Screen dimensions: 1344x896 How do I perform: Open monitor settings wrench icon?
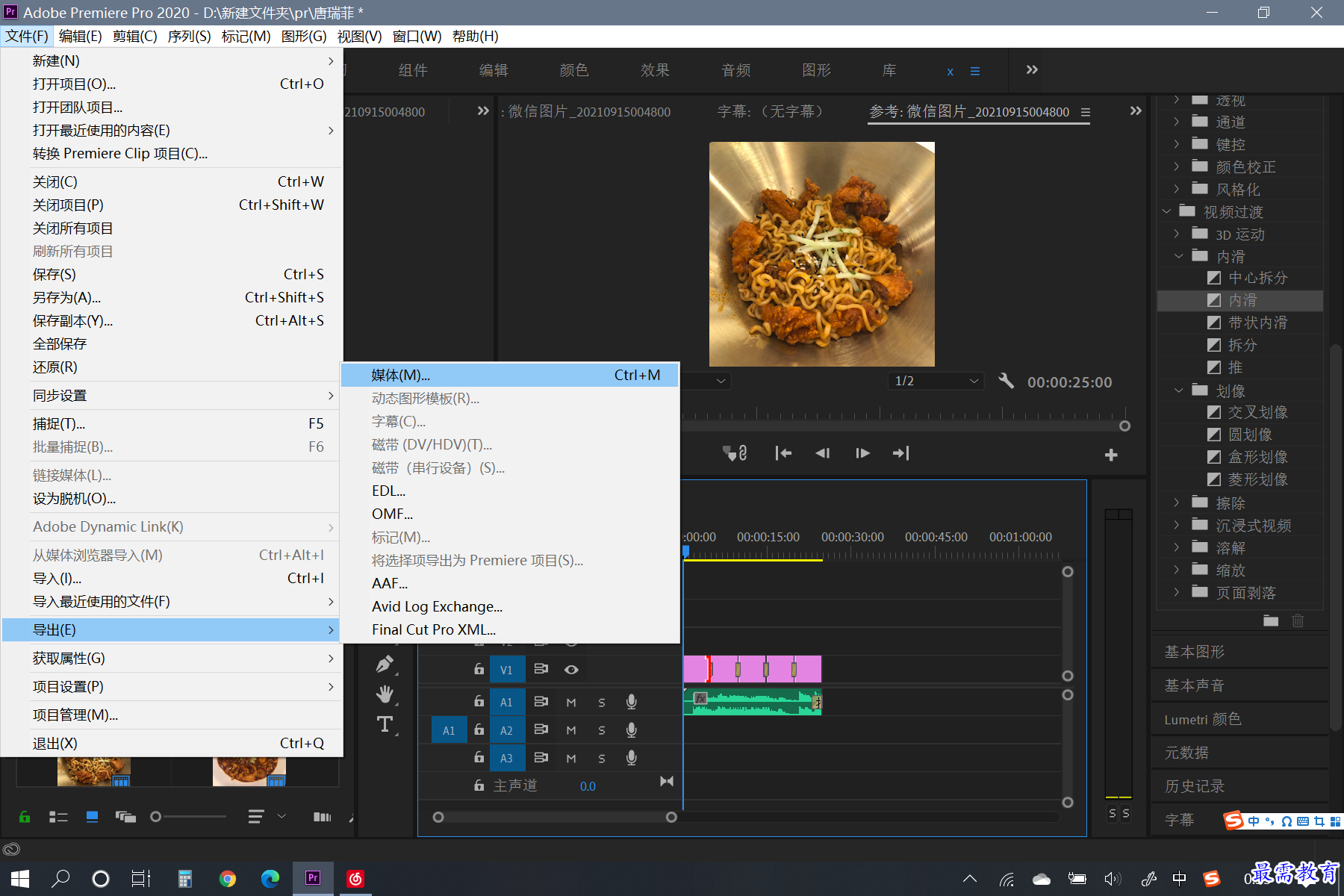[x=1006, y=381]
